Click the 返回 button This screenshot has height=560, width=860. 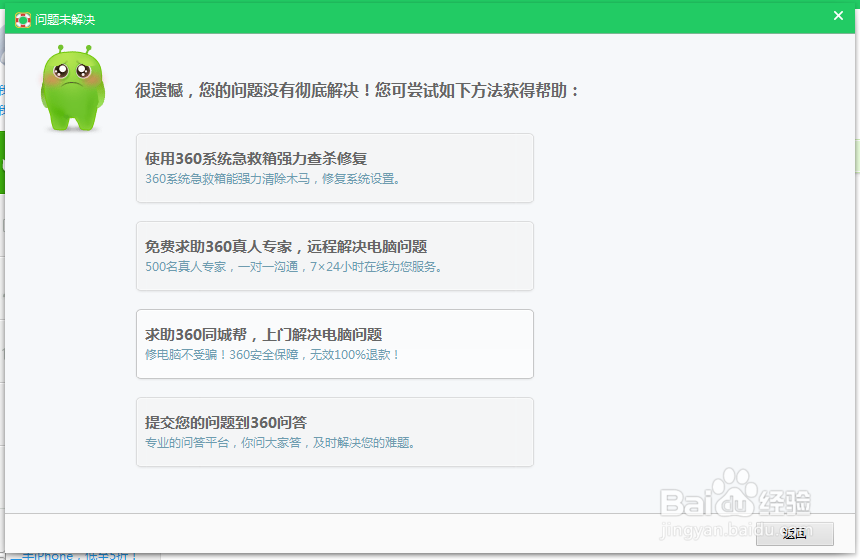(794, 534)
